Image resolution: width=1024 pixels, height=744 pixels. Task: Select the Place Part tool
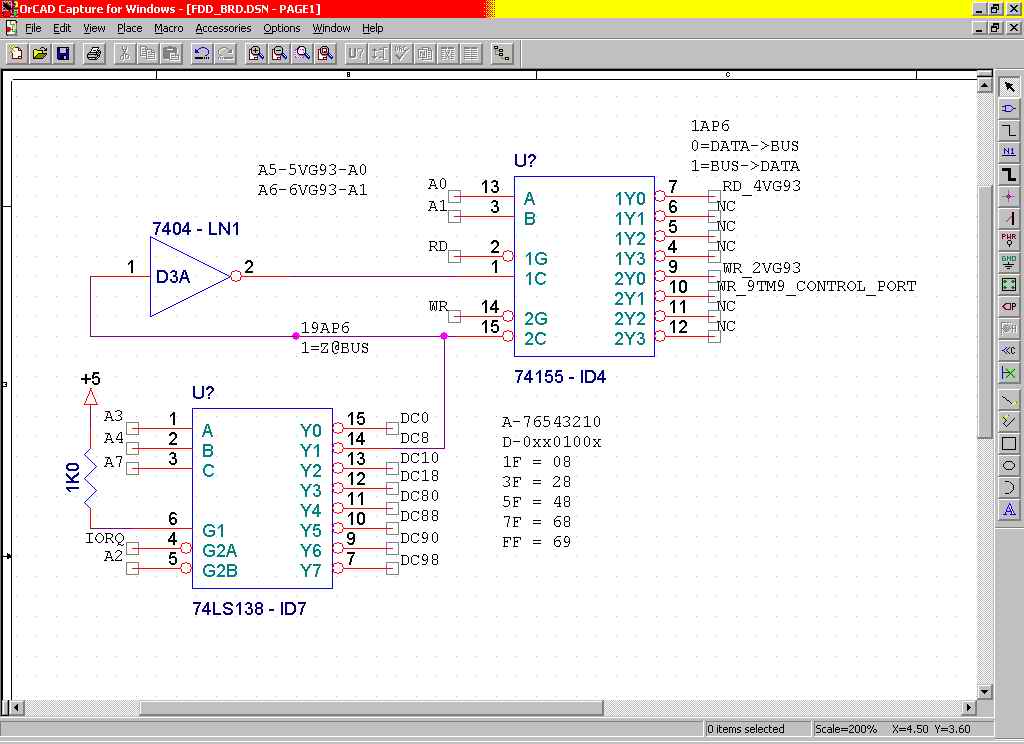[1009, 109]
